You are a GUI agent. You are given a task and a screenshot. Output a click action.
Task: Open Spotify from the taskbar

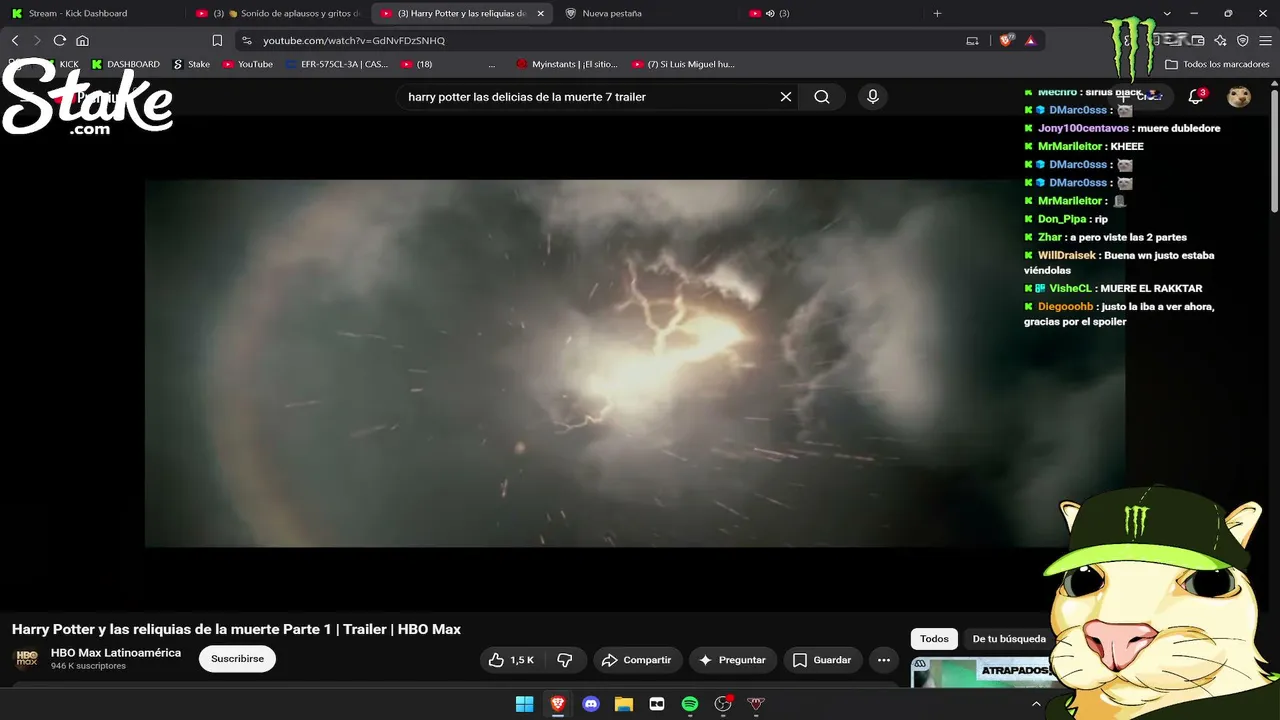690,704
